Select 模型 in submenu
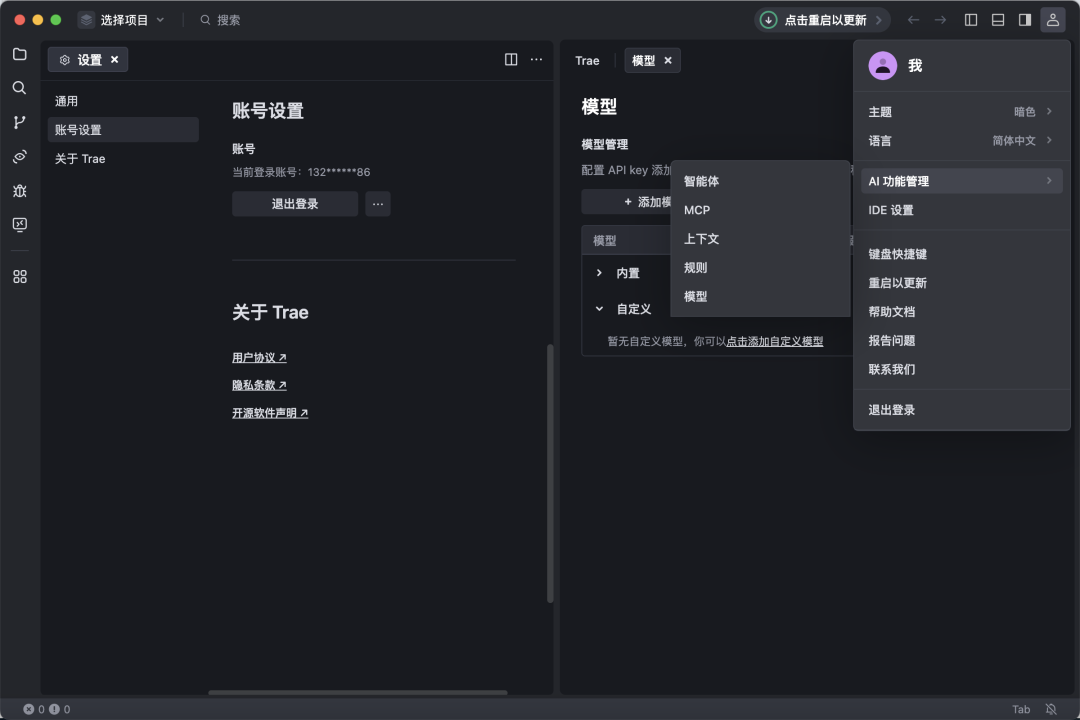1080x720 pixels. 760,297
